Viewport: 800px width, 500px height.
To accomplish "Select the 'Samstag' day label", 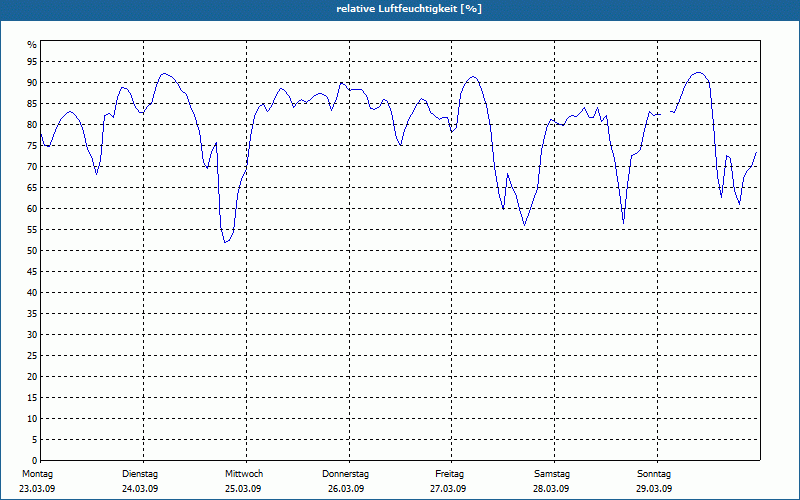I will click(552, 474).
